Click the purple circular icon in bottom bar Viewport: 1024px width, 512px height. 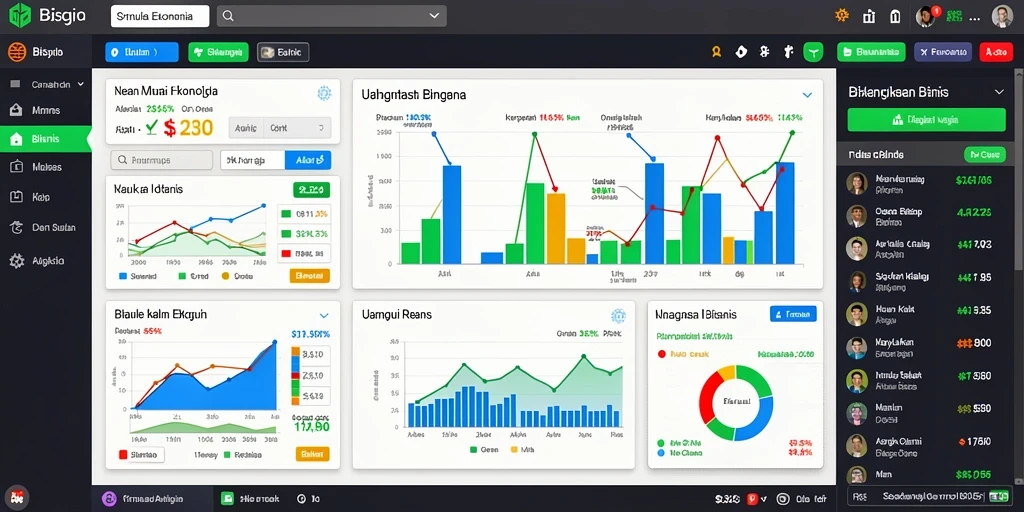click(x=108, y=498)
